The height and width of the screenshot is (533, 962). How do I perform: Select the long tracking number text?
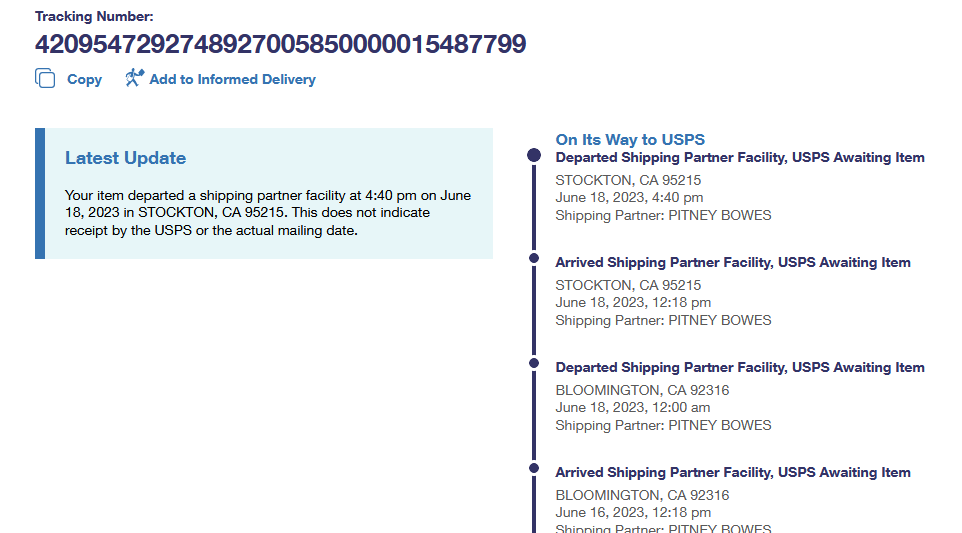tap(280, 45)
